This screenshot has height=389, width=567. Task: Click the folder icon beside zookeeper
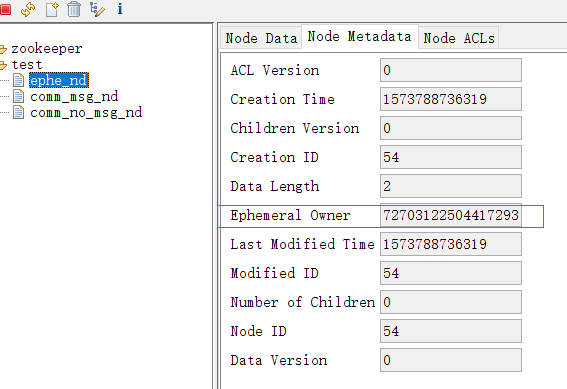click(x=3, y=49)
